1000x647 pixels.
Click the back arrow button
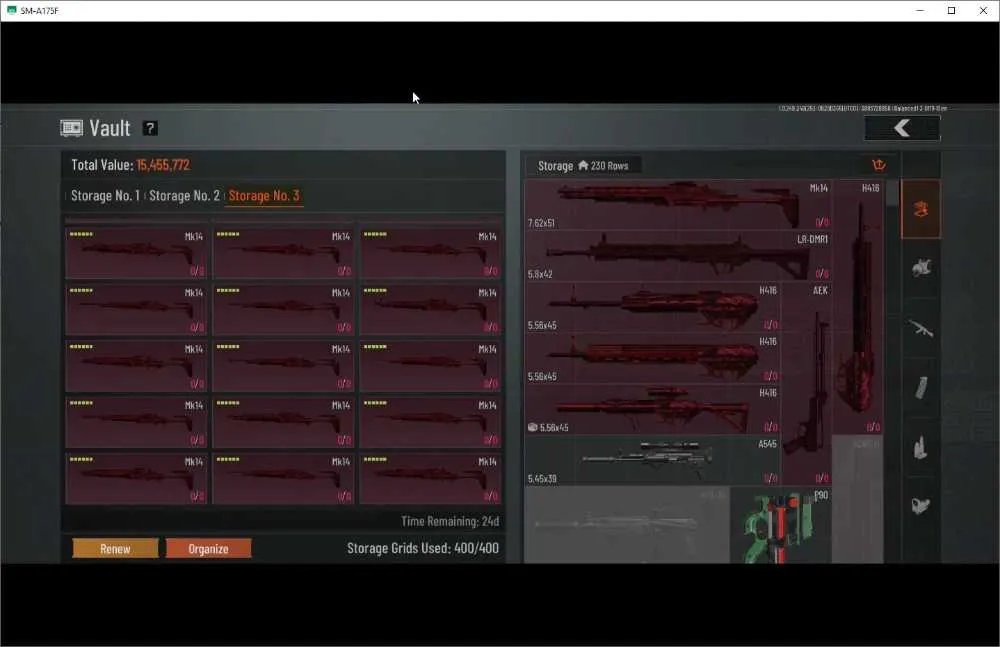(902, 128)
